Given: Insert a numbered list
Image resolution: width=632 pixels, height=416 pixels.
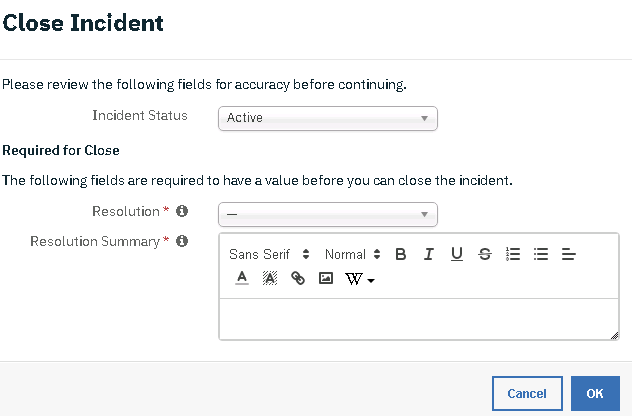Looking at the screenshot, I should coord(513,254).
